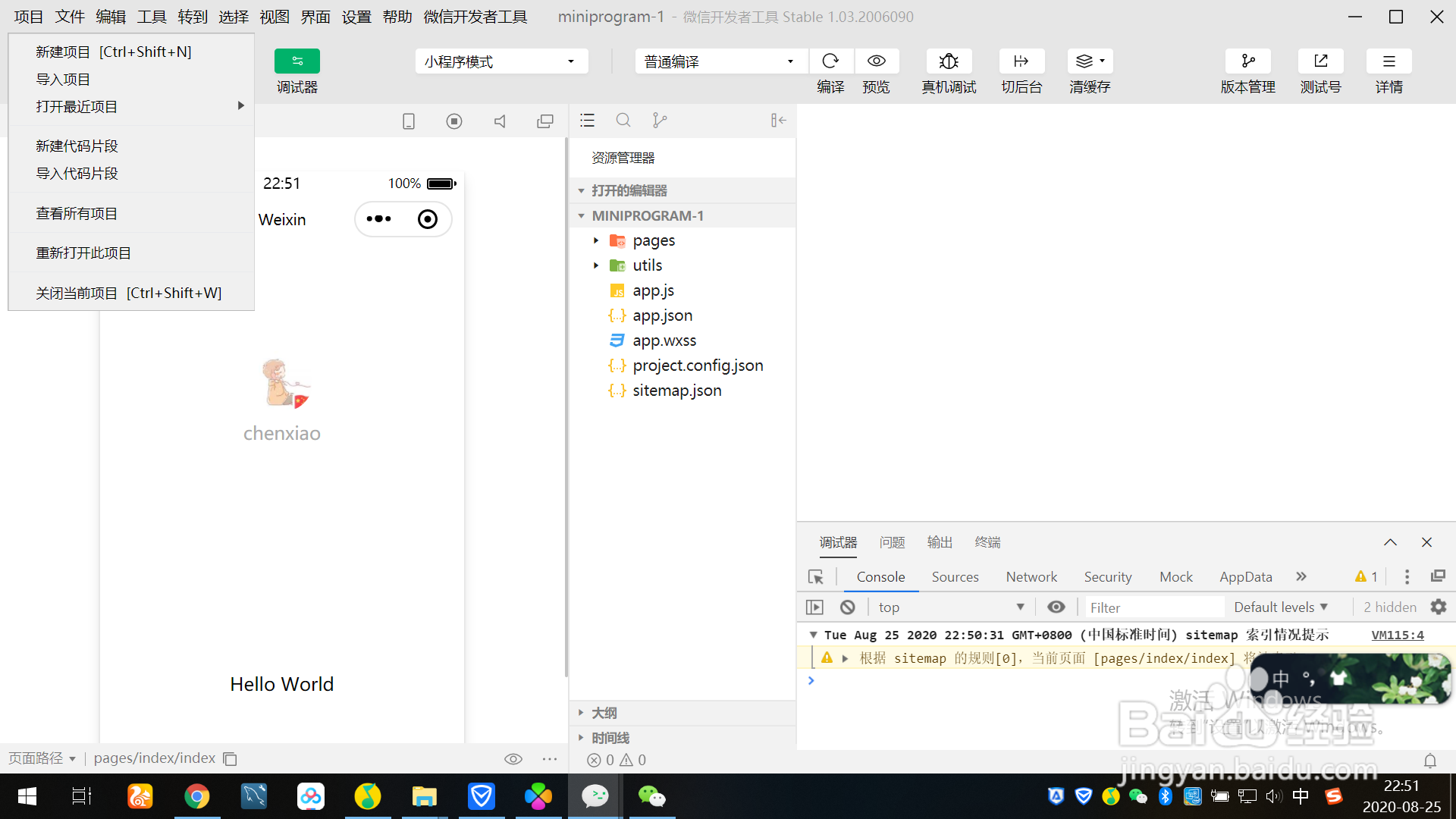Image resolution: width=1456 pixels, height=819 pixels.
Task: Open the Default levels dropdown
Action: pos(1281,607)
